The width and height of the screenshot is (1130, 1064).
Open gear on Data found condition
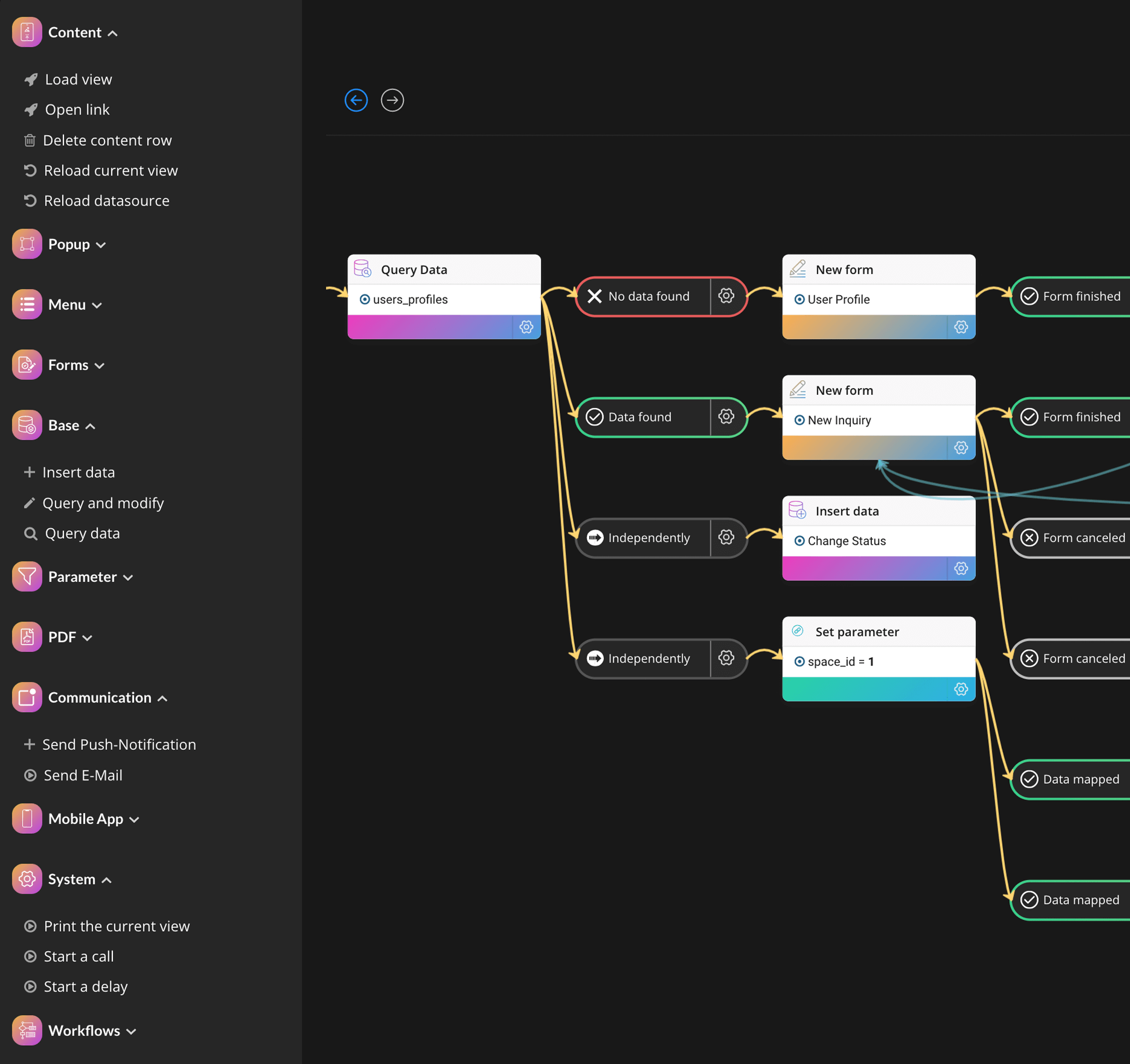point(726,417)
